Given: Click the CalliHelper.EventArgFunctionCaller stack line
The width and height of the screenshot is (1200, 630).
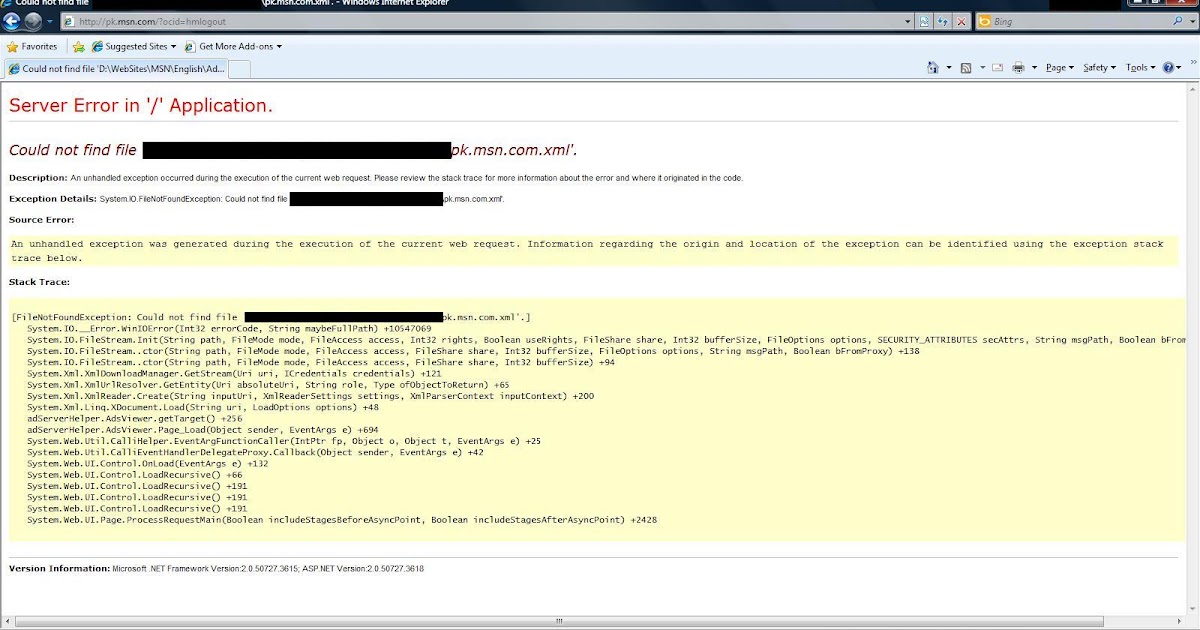Looking at the screenshot, I should coord(284,440).
